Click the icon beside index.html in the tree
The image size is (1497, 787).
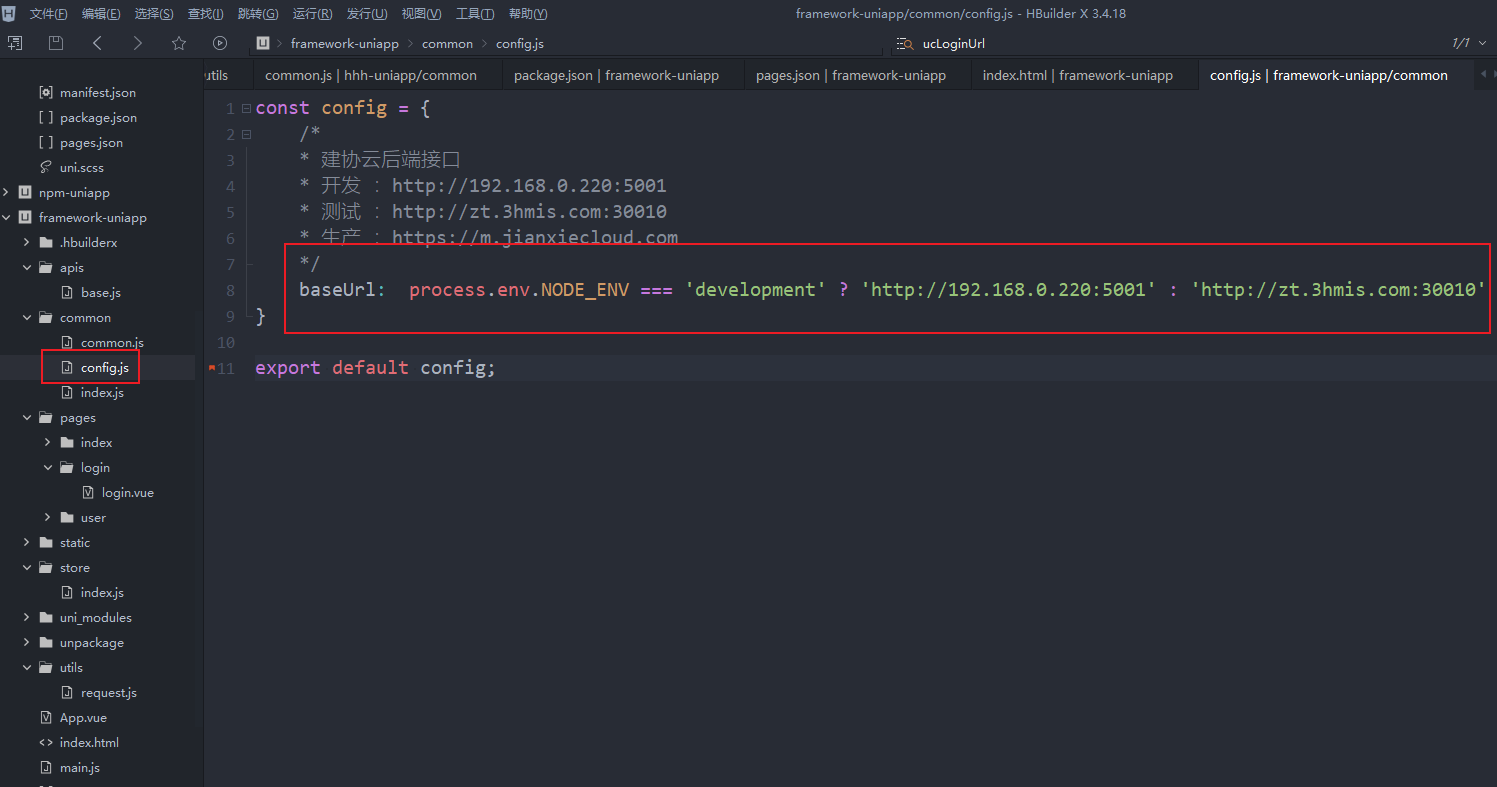pyautogui.click(x=46, y=742)
